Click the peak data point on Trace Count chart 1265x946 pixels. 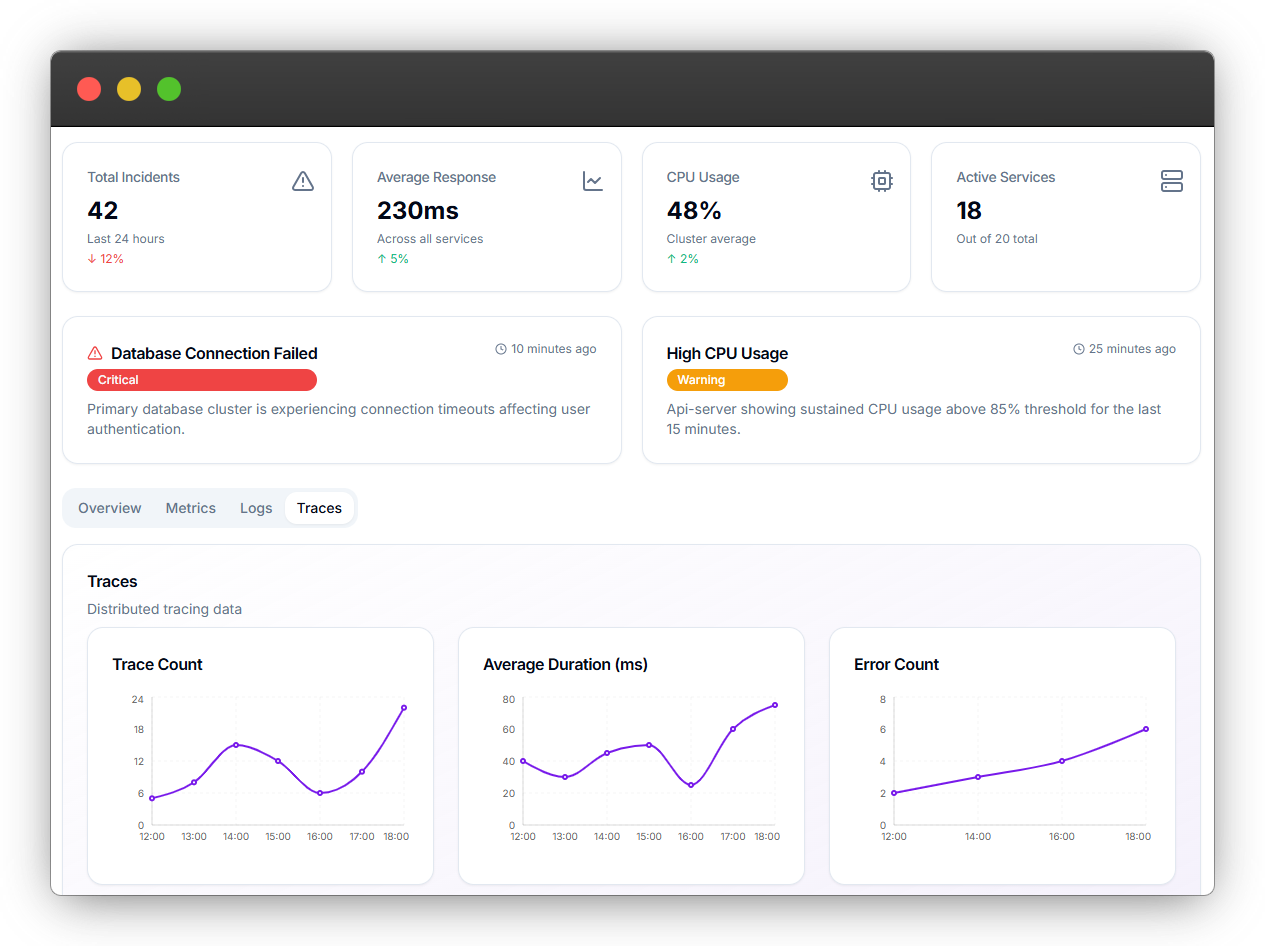pos(404,707)
